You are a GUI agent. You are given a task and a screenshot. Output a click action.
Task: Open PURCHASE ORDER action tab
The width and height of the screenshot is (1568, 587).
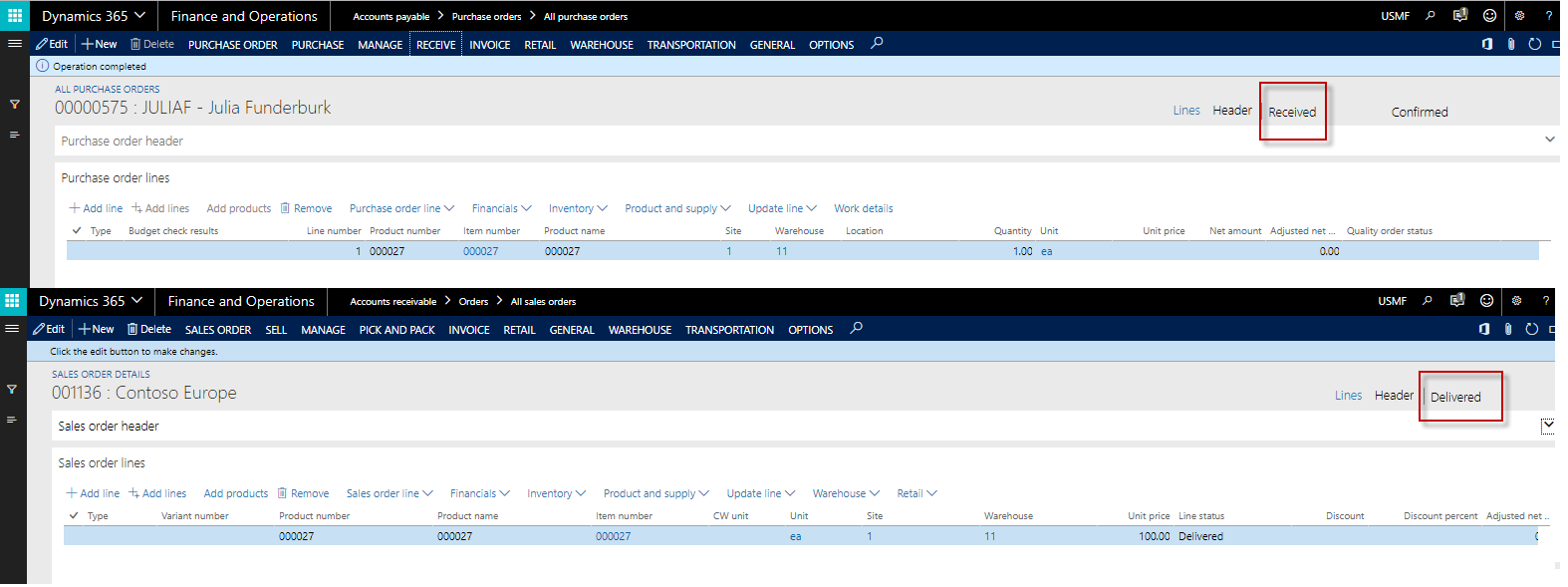click(233, 45)
